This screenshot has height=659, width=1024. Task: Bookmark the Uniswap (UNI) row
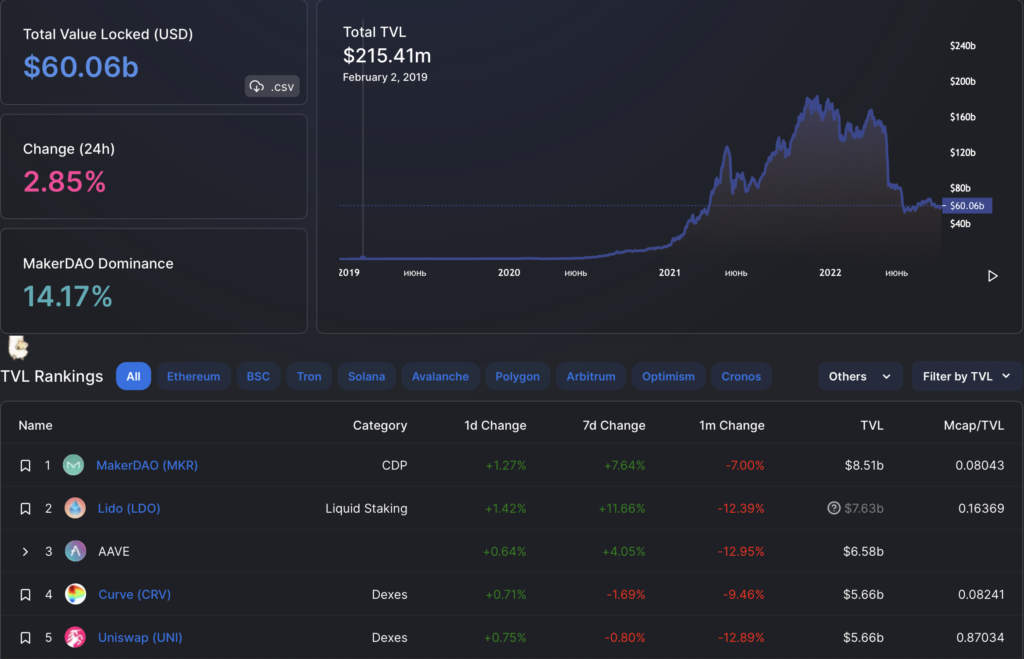26,637
